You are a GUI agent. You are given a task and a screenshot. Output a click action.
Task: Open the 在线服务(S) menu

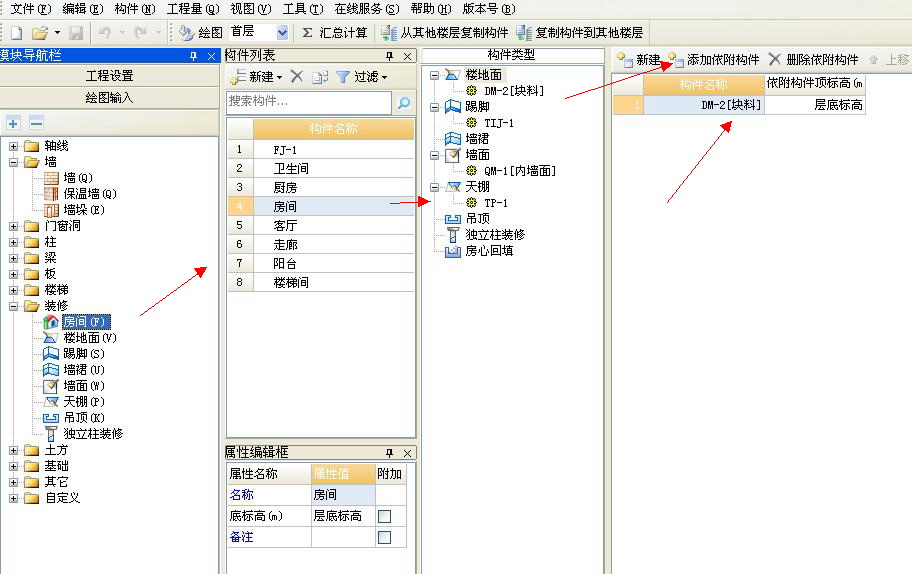pyautogui.click(x=367, y=9)
